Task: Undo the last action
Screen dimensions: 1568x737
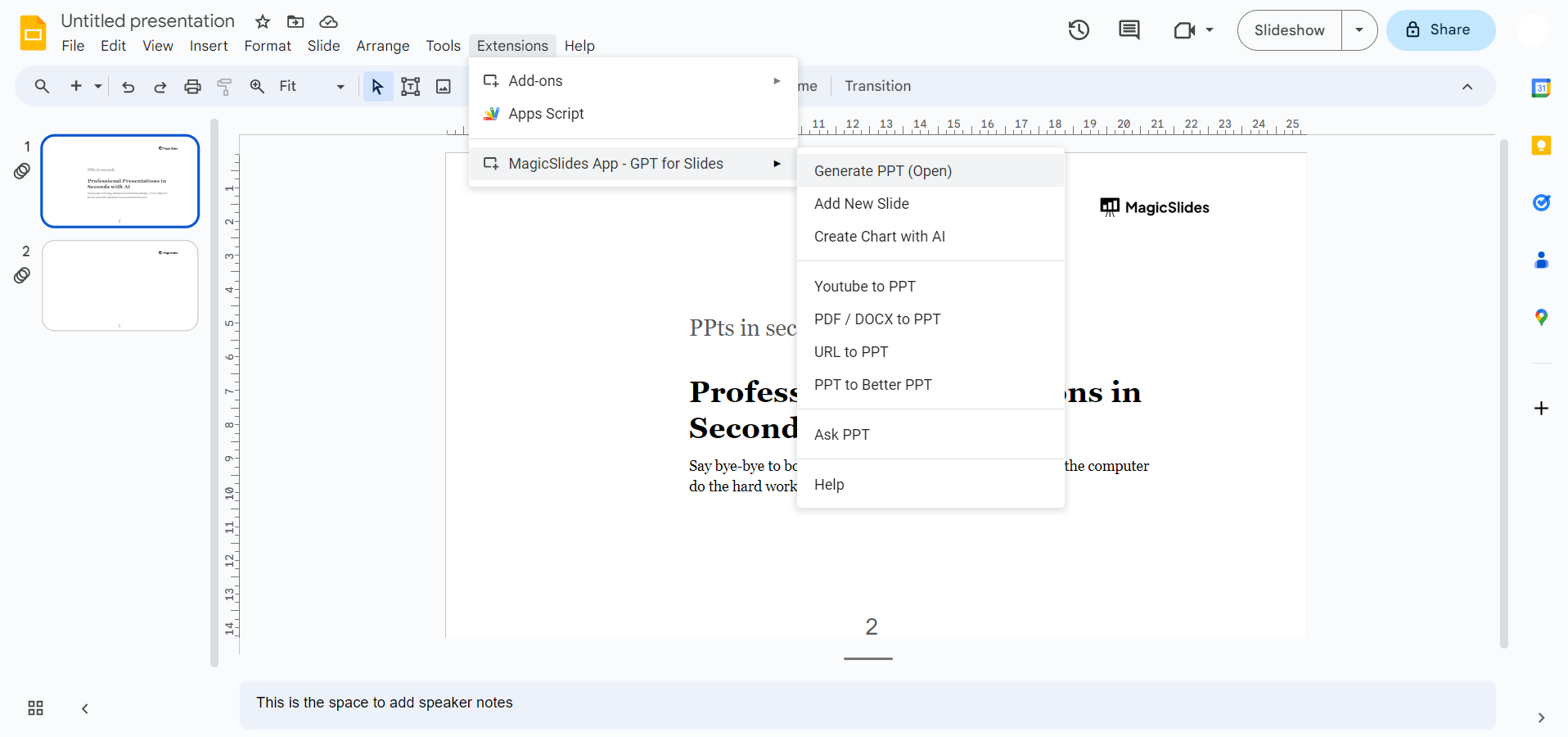Action: 128,86
